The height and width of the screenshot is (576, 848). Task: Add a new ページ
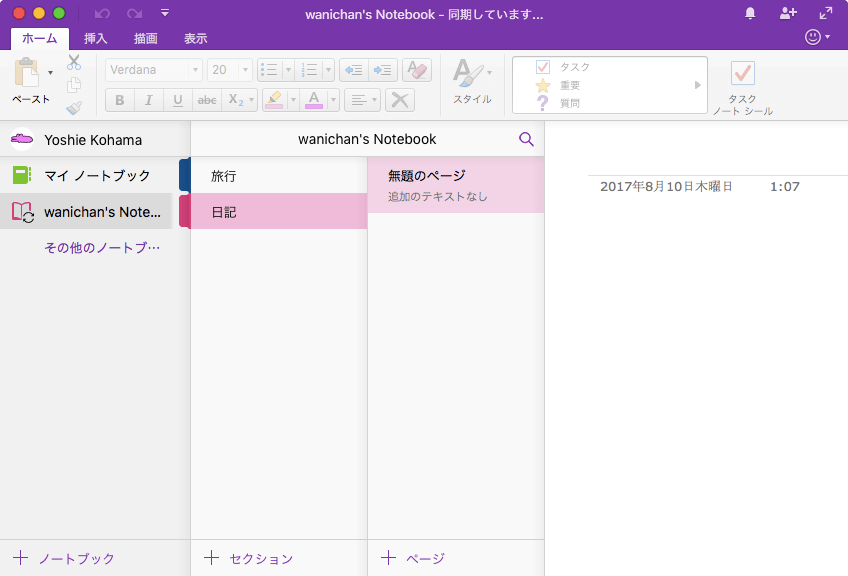click(413, 558)
